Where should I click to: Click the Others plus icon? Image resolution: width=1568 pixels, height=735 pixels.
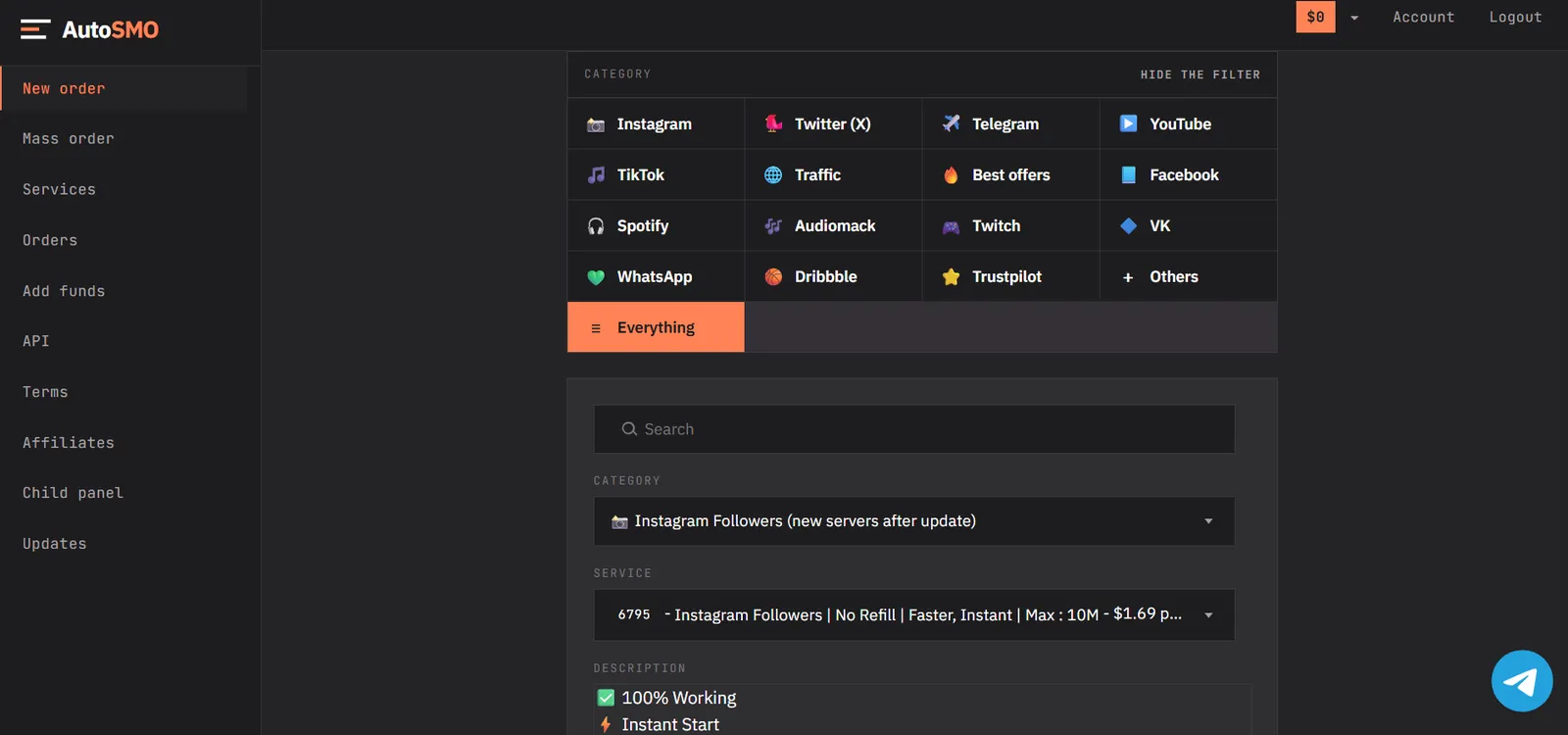coord(1128,277)
